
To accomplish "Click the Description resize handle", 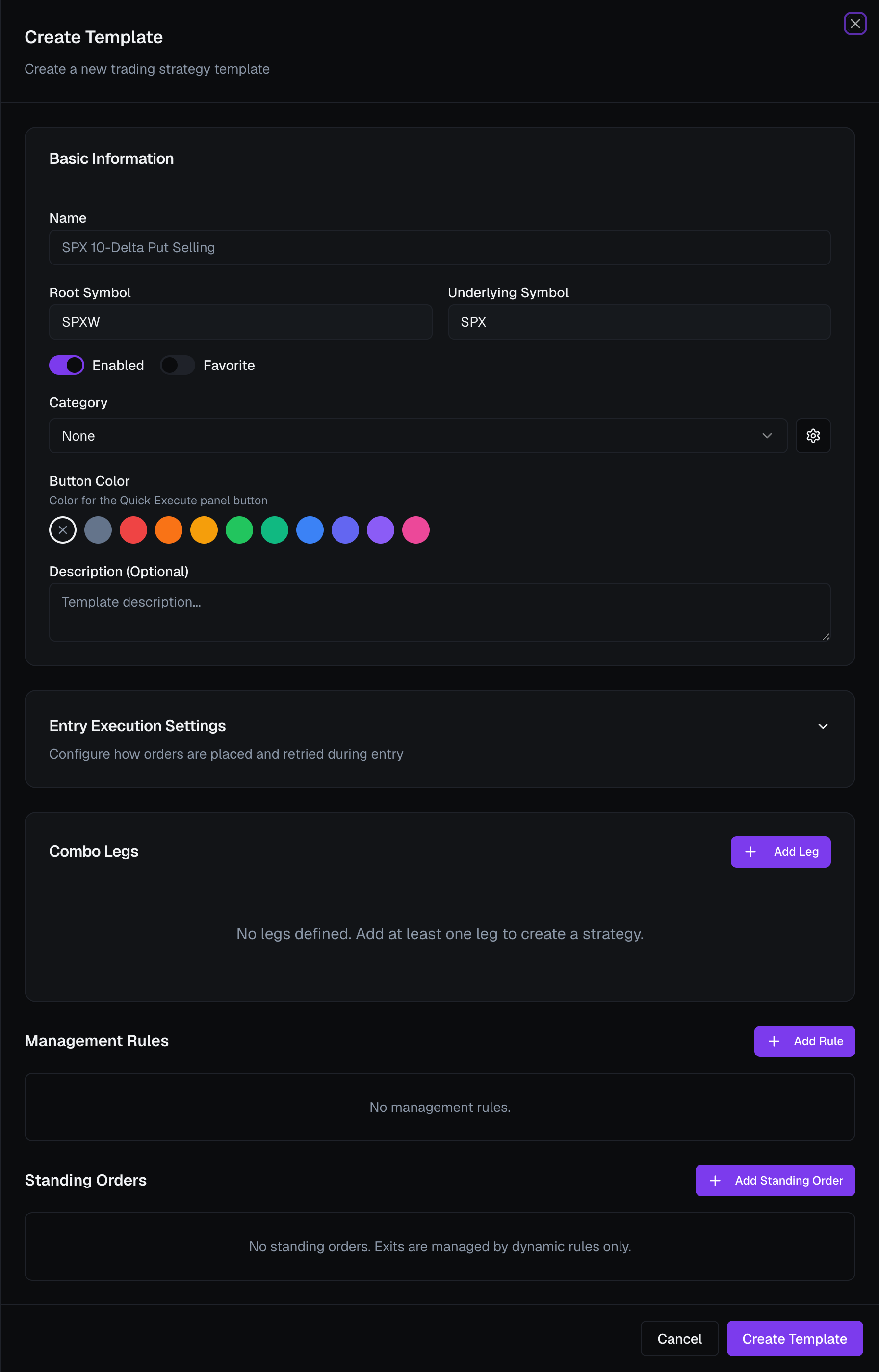I will [826, 636].
